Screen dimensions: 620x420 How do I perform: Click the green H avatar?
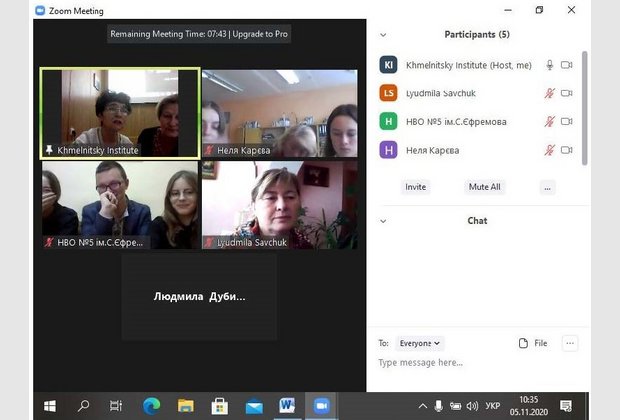pyautogui.click(x=388, y=121)
